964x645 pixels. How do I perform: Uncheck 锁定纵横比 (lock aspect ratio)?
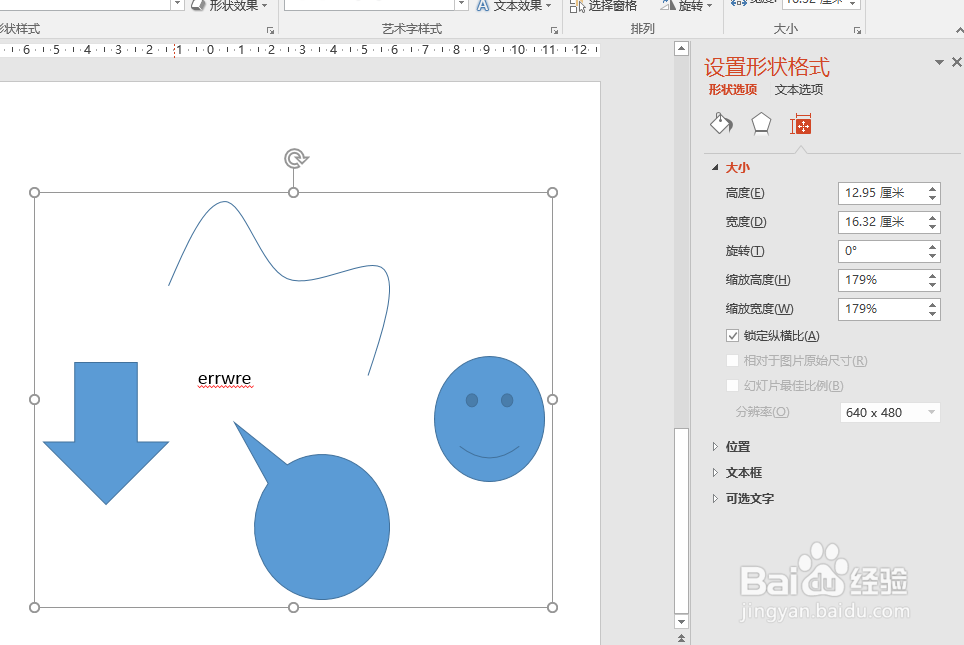732,335
